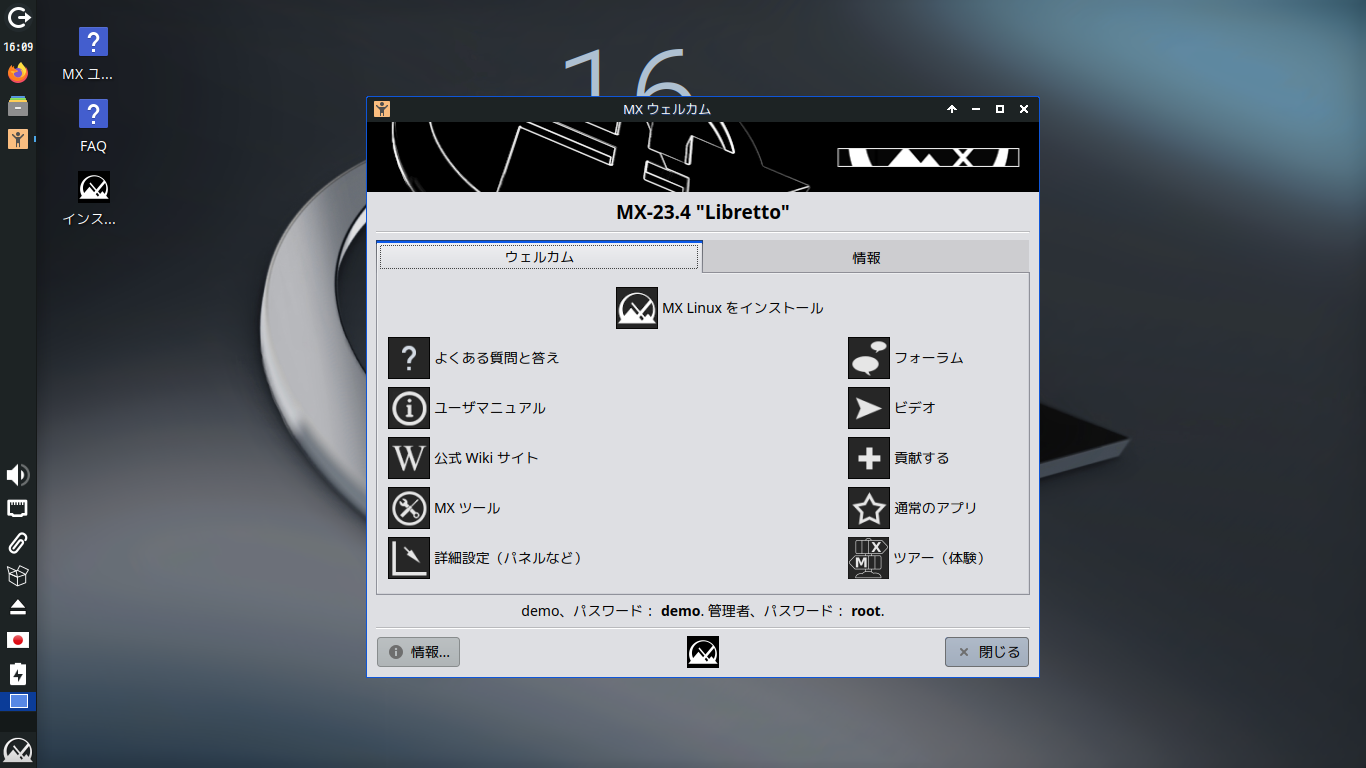Launch Firefox from the panel
The width and height of the screenshot is (1366, 768).
(18, 73)
